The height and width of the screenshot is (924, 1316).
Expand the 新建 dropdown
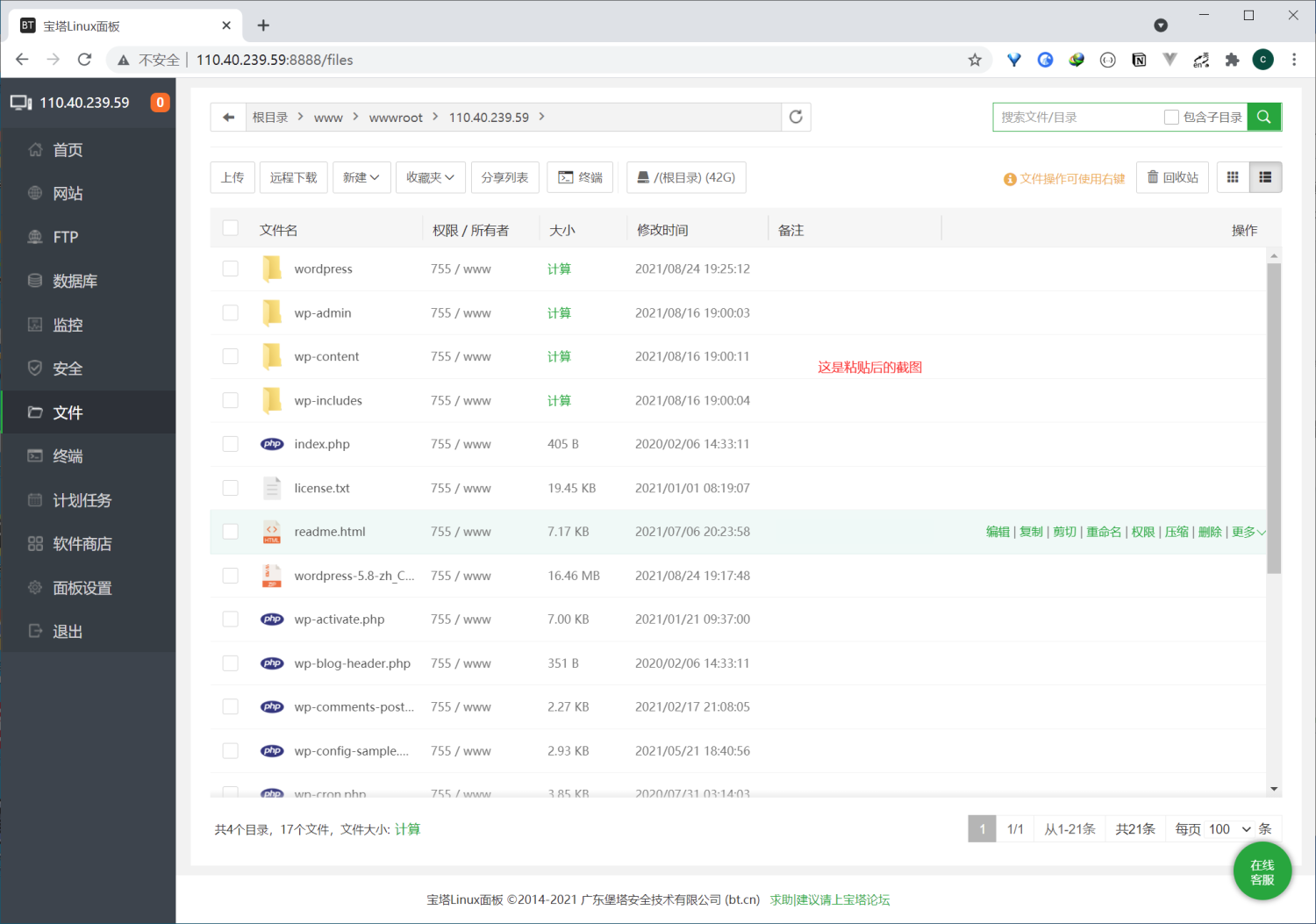[x=361, y=177]
